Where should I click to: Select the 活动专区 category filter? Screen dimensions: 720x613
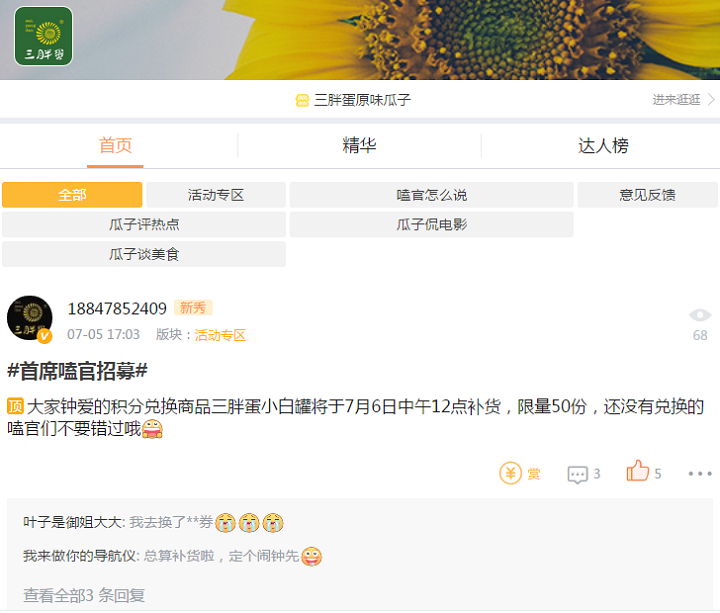[x=216, y=195]
